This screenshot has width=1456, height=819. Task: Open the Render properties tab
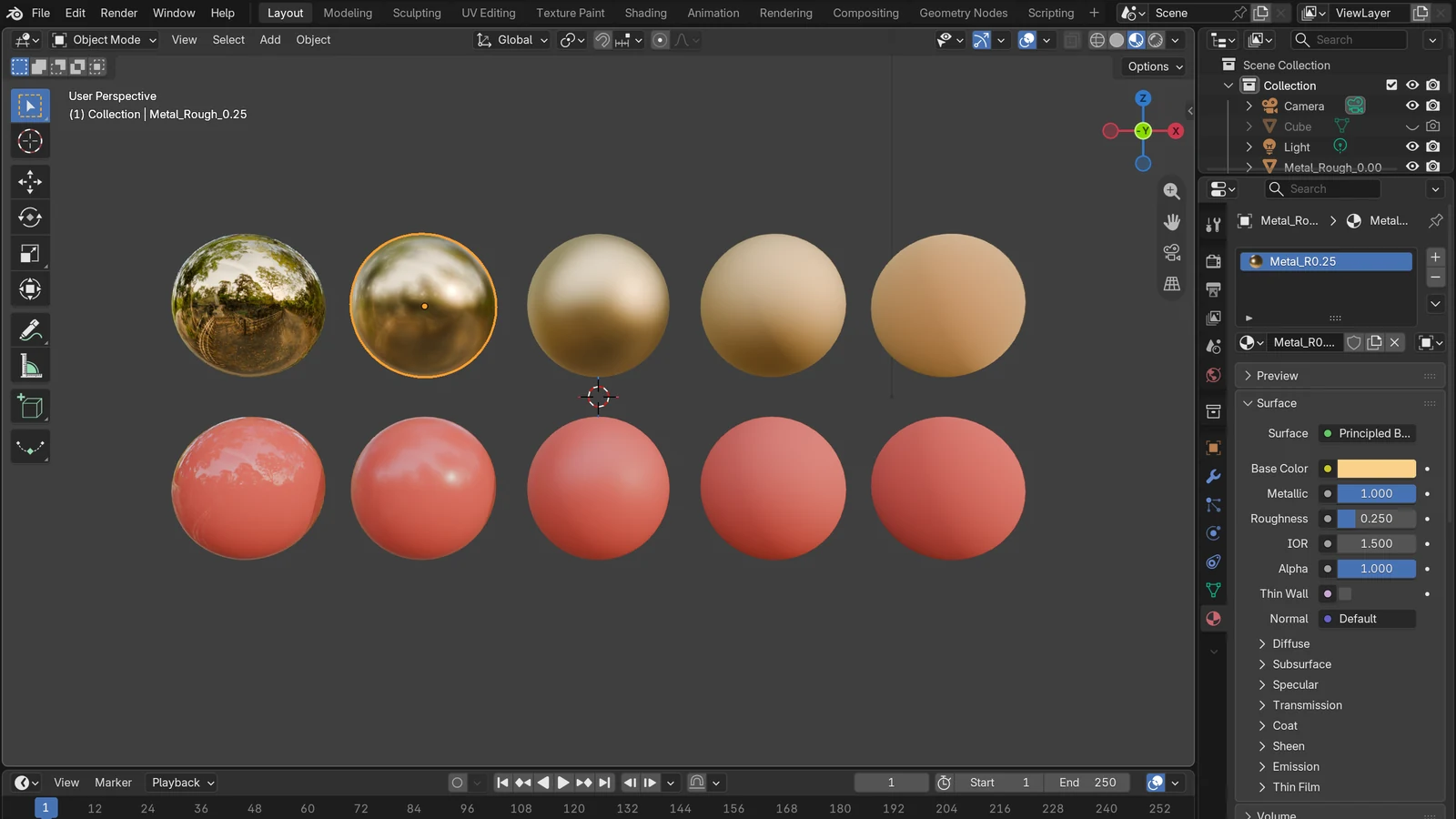click(1213, 261)
